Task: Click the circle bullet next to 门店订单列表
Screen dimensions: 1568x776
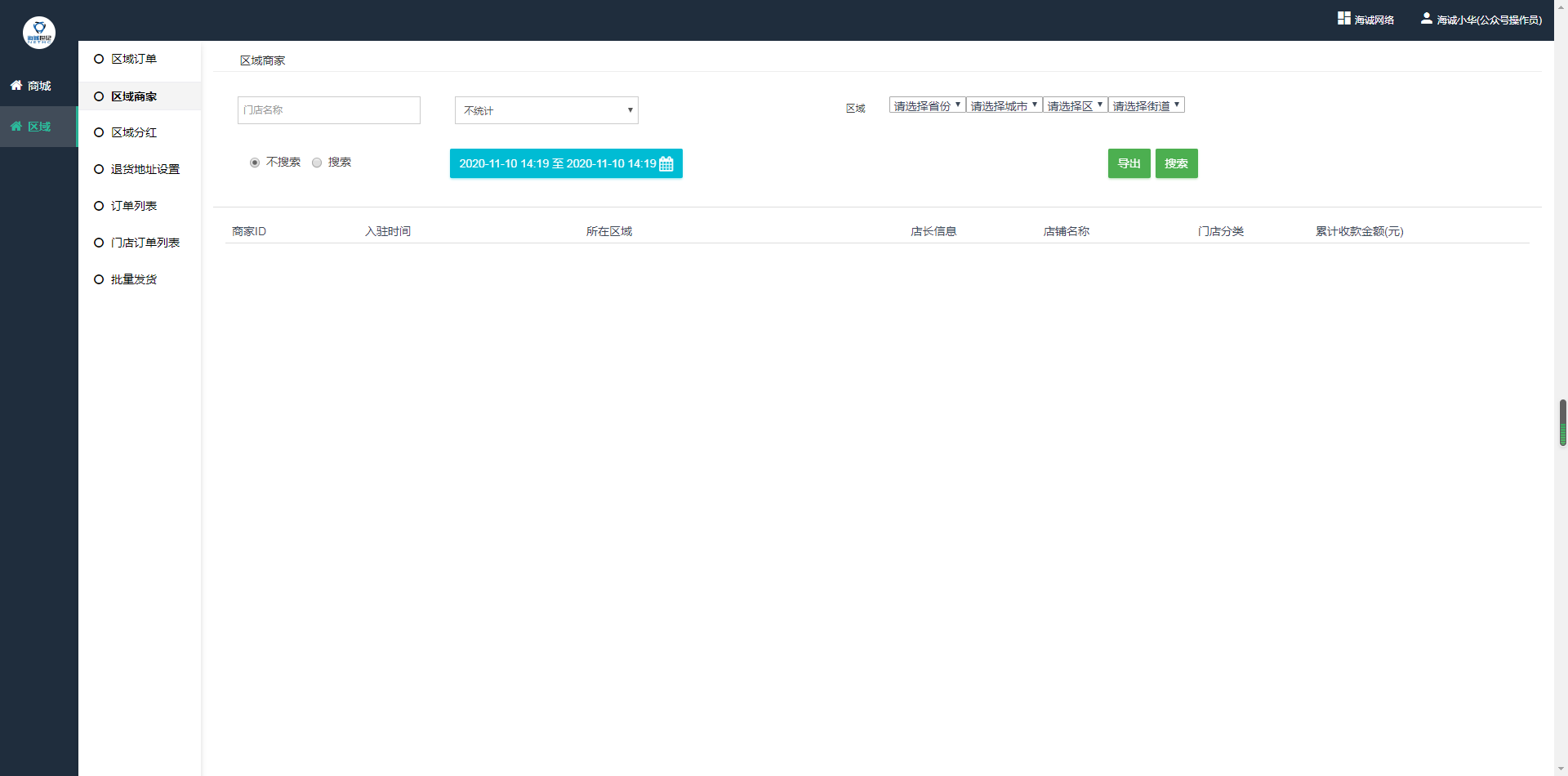Action: tap(99, 243)
